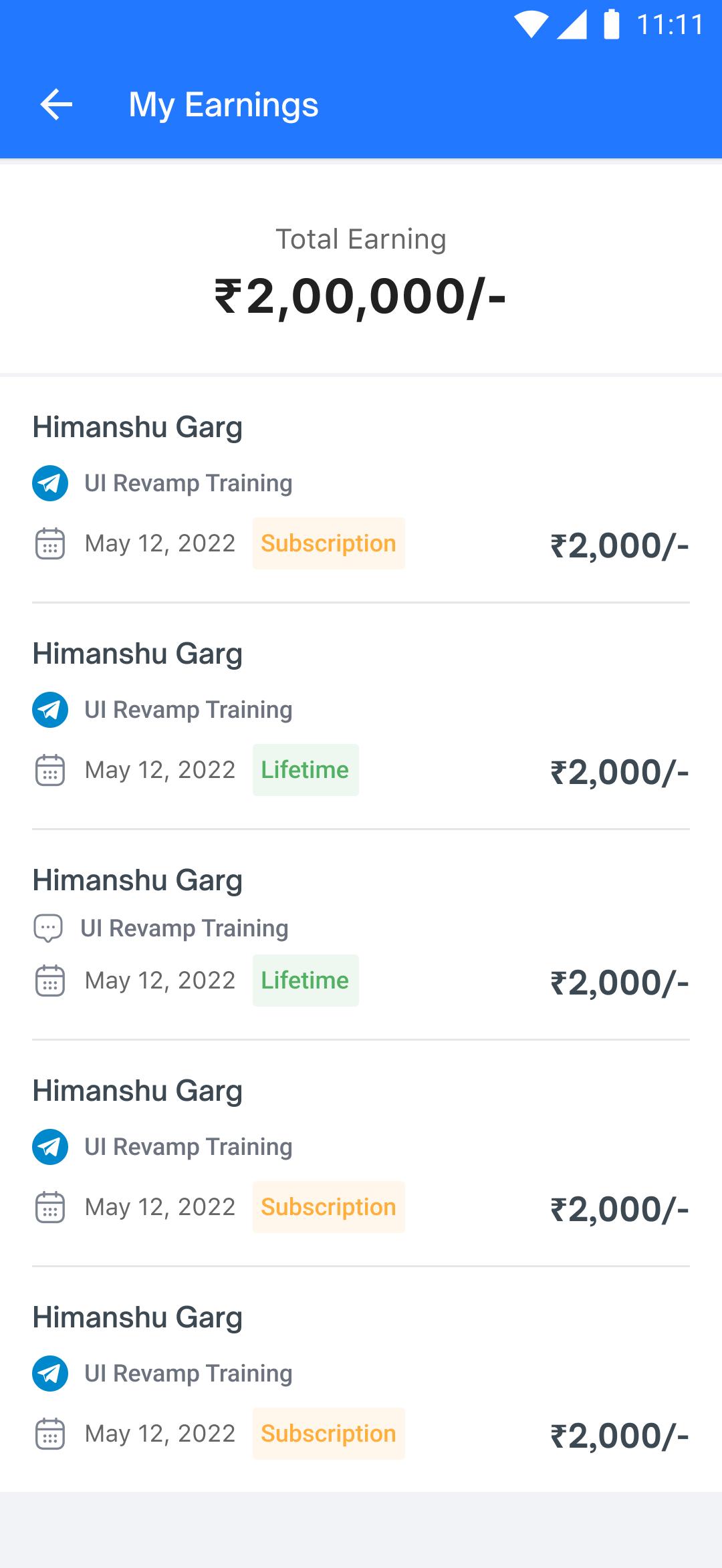The width and height of the screenshot is (722, 1568).
Task: Tap the Telegram icon in fourth earning entry
Action: coord(50,1147)
